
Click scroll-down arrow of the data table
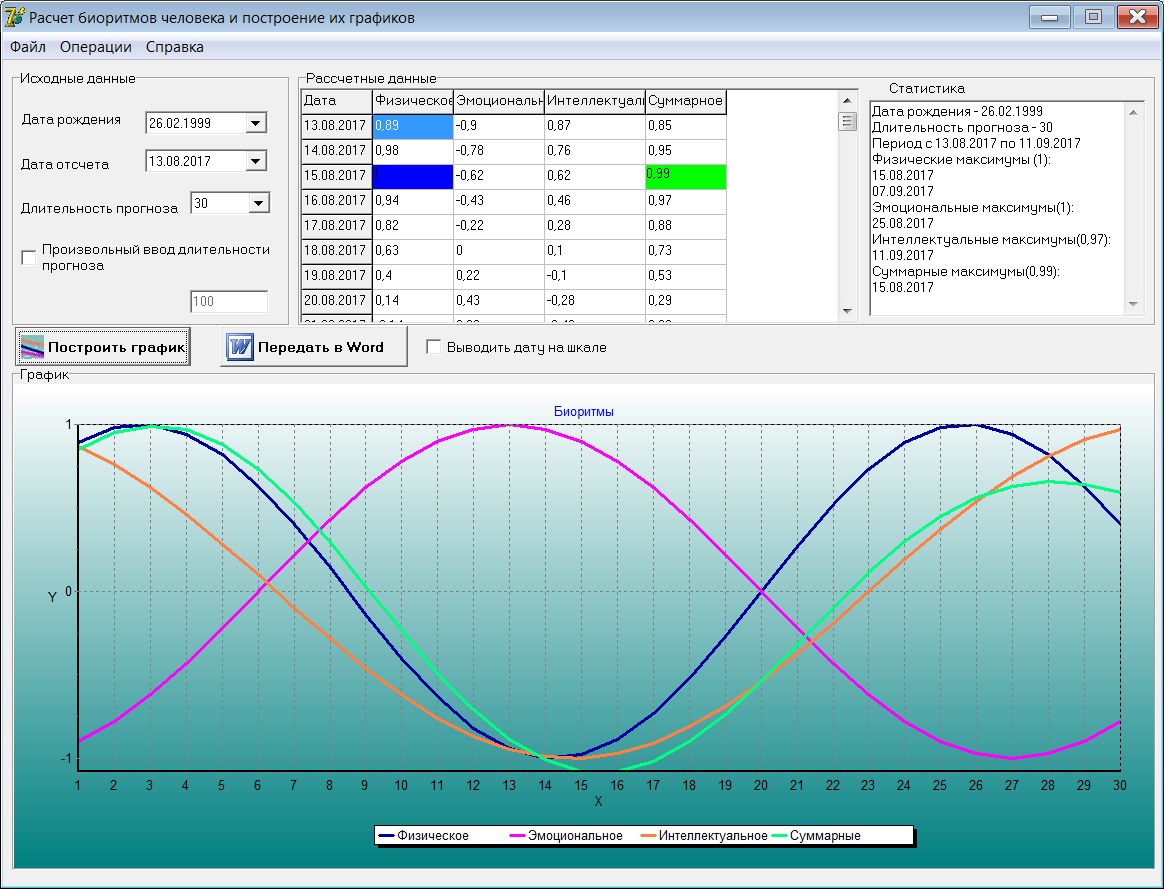coord(848,311)
